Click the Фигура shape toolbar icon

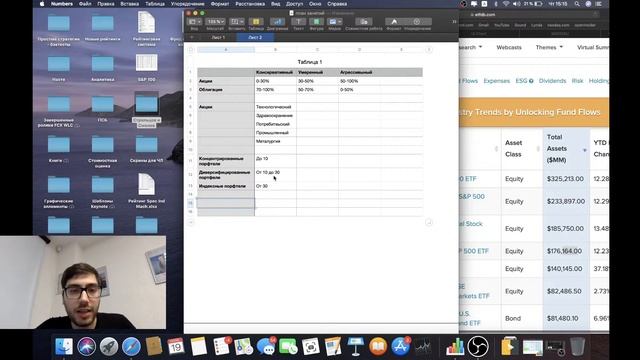click(316, 22)
